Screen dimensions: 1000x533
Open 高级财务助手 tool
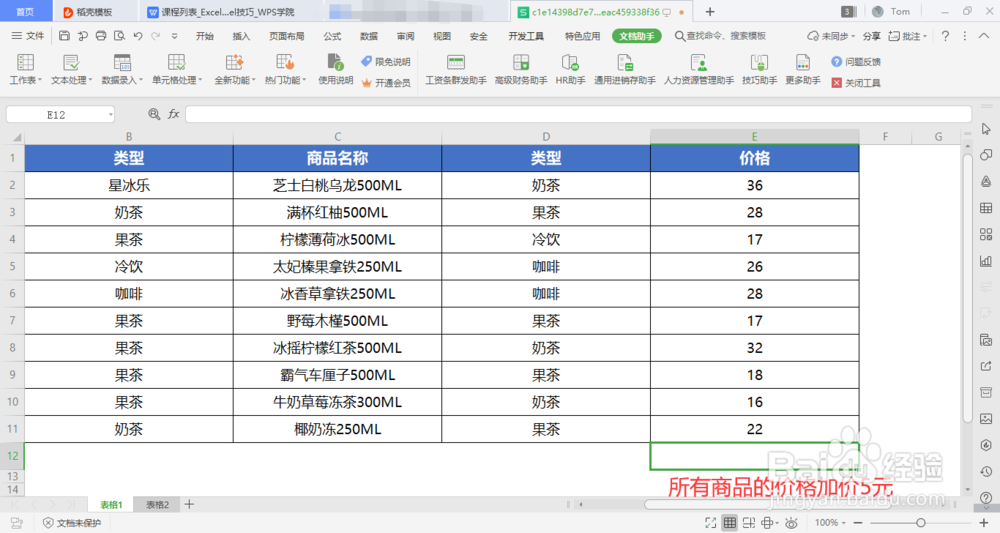(520, 69)
